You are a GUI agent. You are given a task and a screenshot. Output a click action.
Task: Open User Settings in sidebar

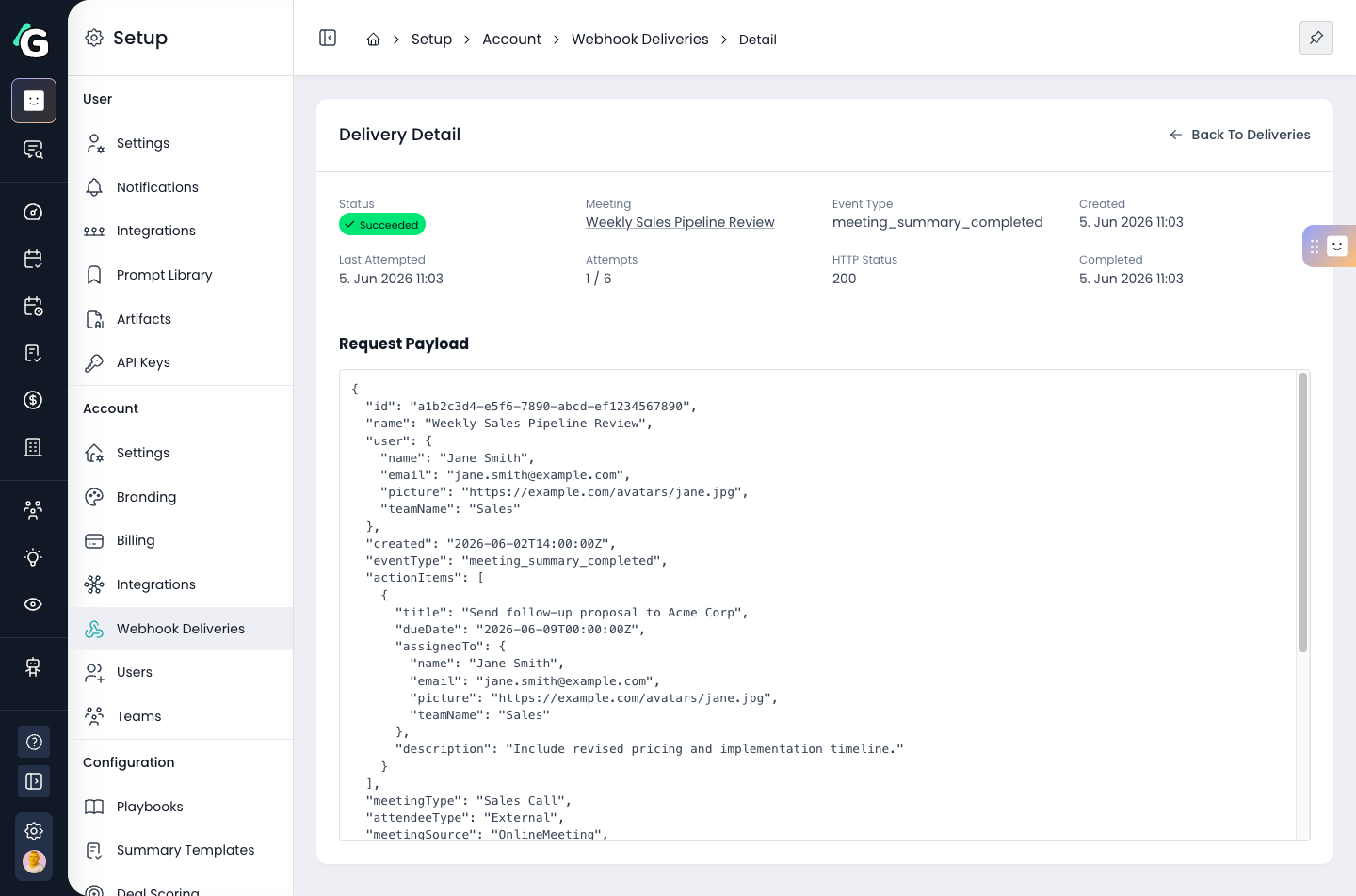180,143
